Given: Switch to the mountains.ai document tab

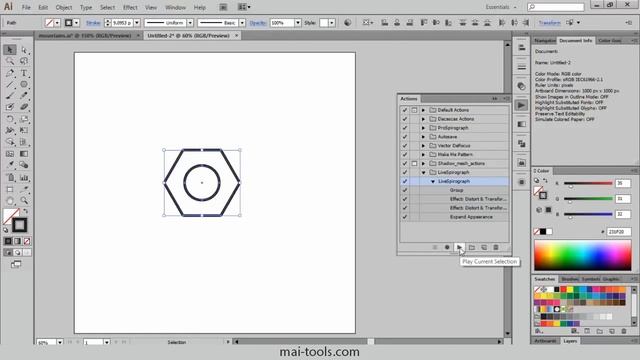Looking at the screenshot, I should (85, 36).
